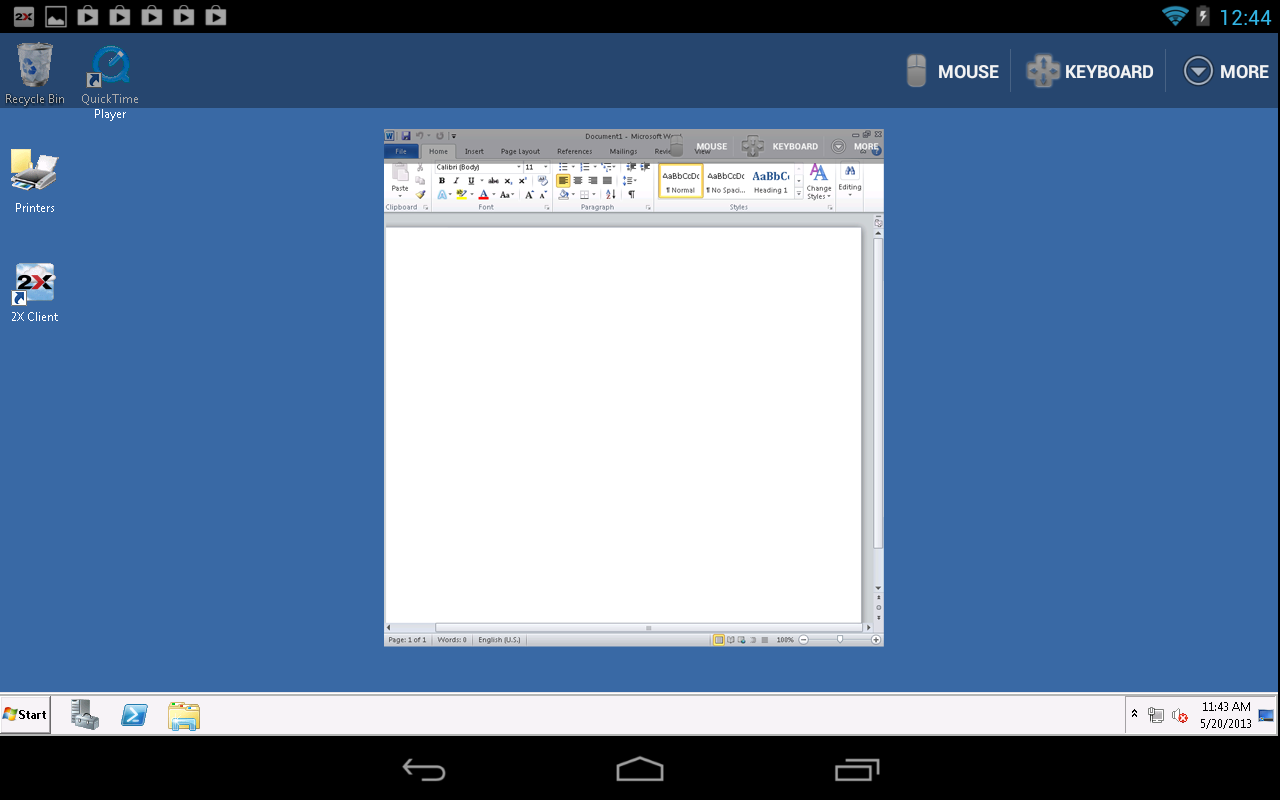This screenshot has width=1280, height=800.
Task: Expand the Styles gallery More arrow
Action: 799,193
